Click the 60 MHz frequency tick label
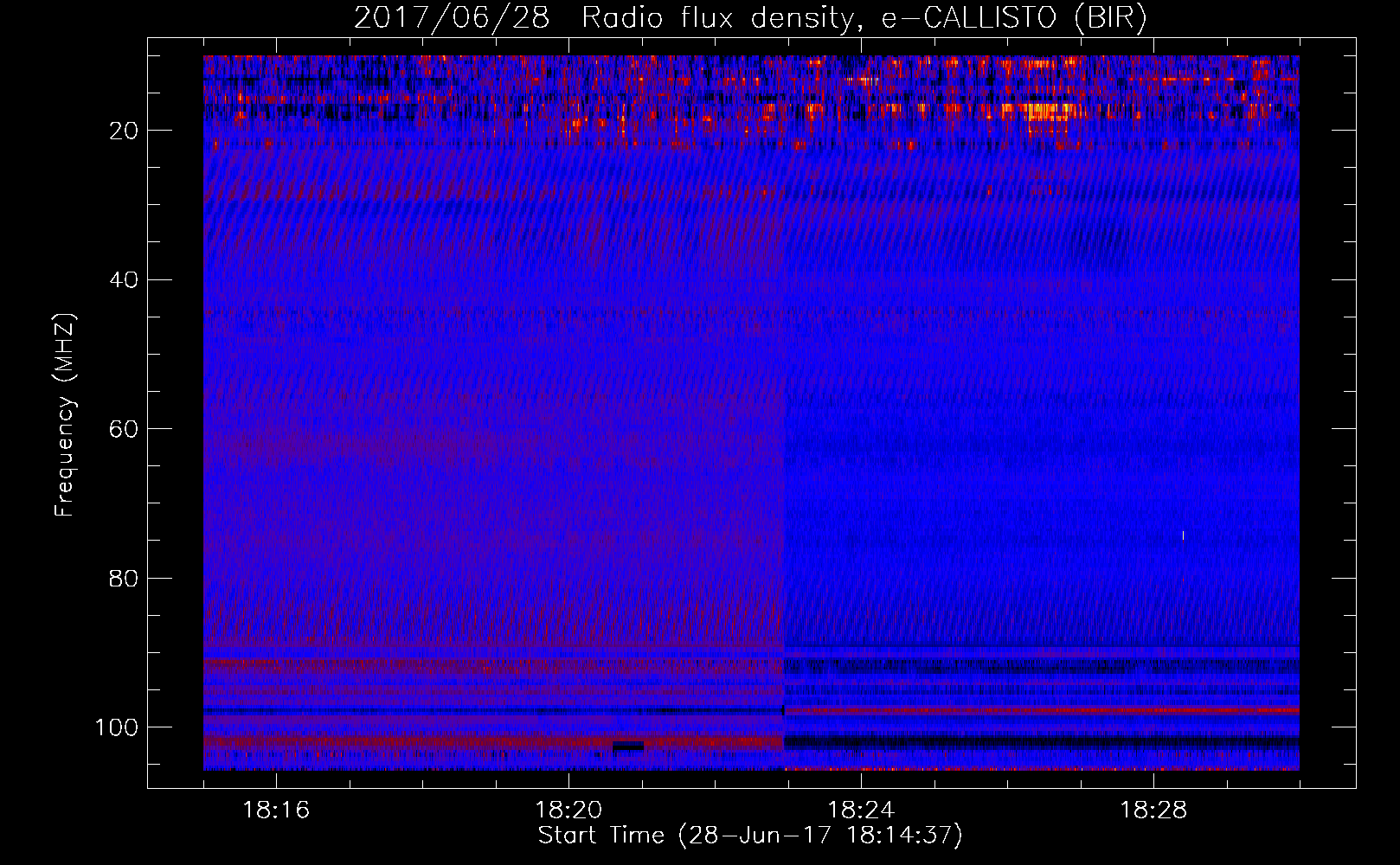 124,429
